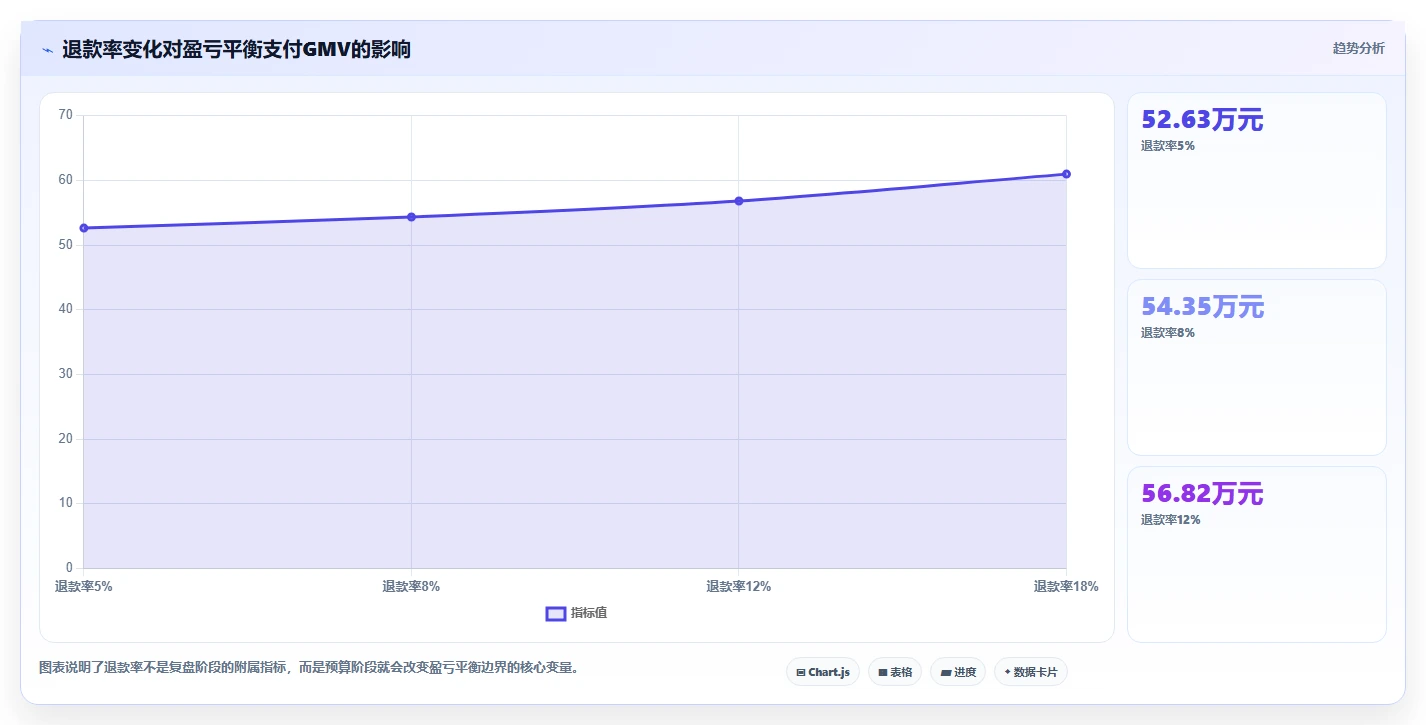The height and width of the screenshot is (725, 1426).
Task: Select the 表格 tag chip
Action: click(894, 672)
